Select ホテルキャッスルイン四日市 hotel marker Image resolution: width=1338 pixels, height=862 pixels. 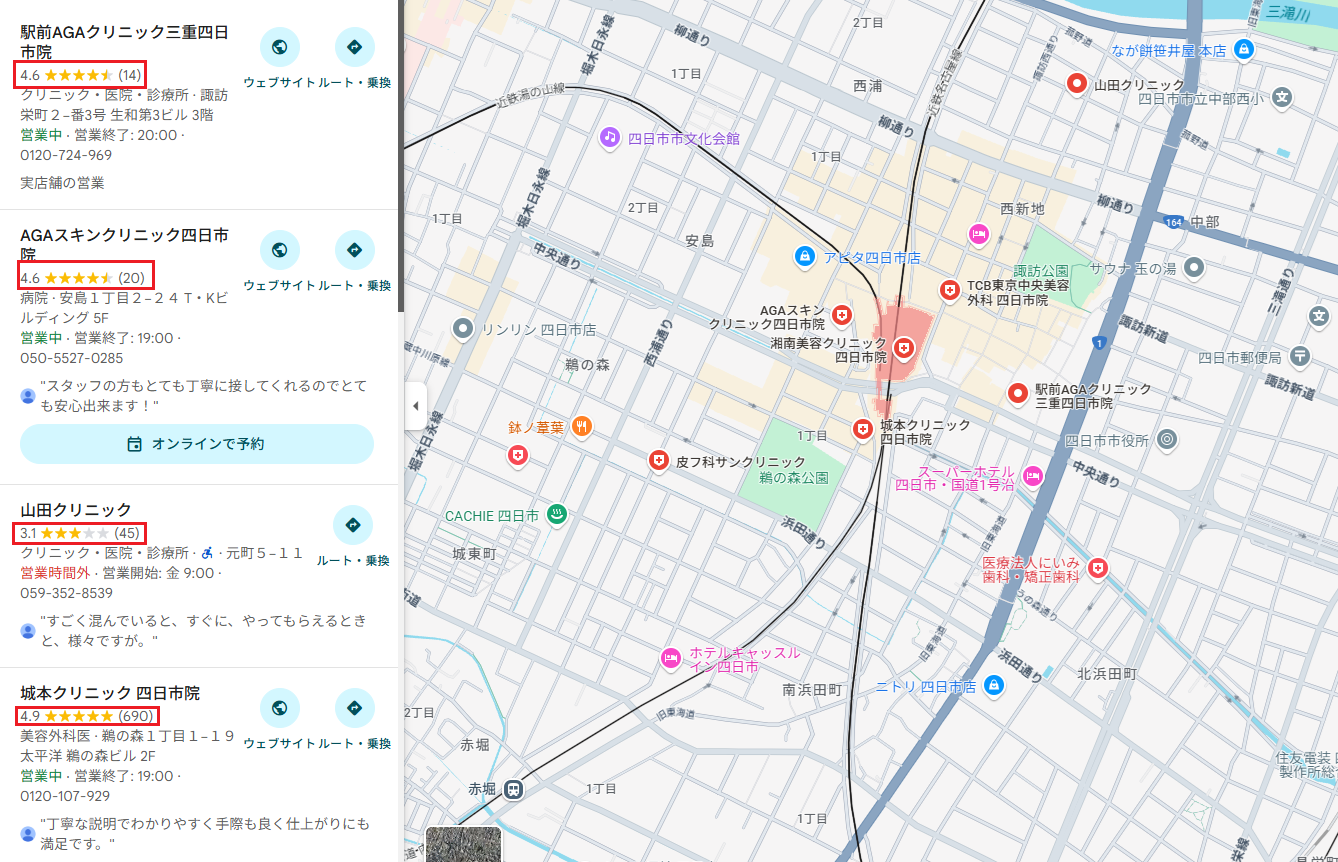coord(670,658)
